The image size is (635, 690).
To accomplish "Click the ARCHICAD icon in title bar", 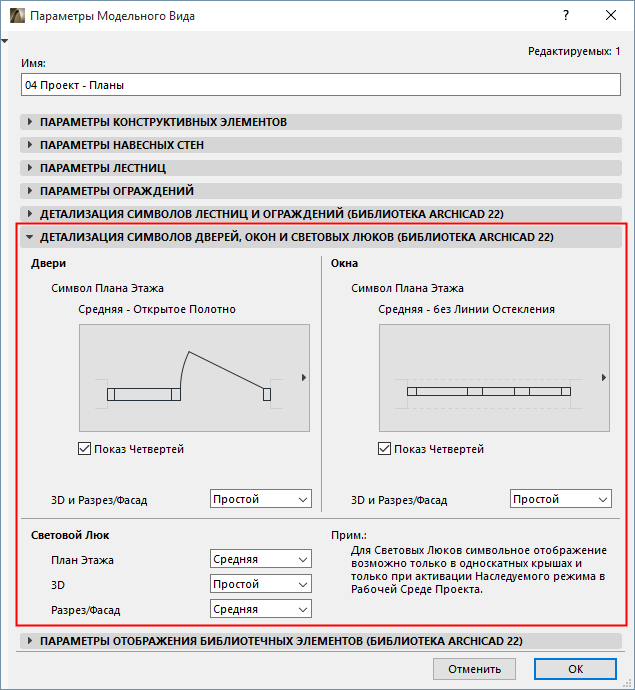I will (17, 15).
